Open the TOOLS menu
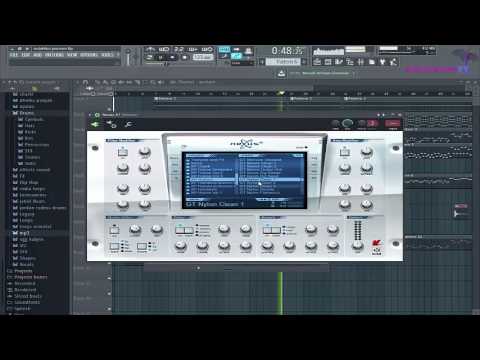The width and height of the screenshot is (480, 360). coord(107,54)
